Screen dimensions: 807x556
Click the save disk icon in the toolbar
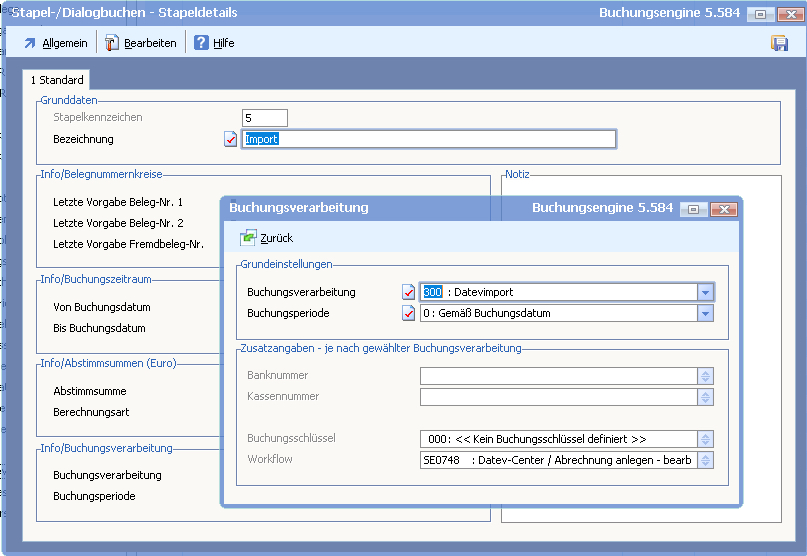pyautogui.click(x=779, y=43)
